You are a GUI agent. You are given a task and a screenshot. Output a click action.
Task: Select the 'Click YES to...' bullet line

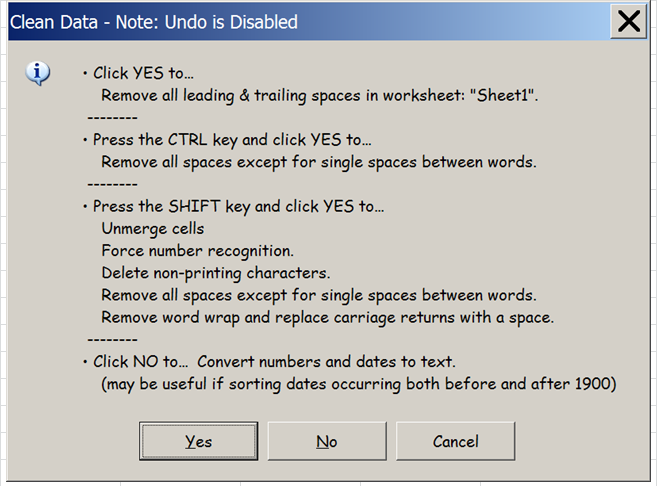tap(139, 73)
